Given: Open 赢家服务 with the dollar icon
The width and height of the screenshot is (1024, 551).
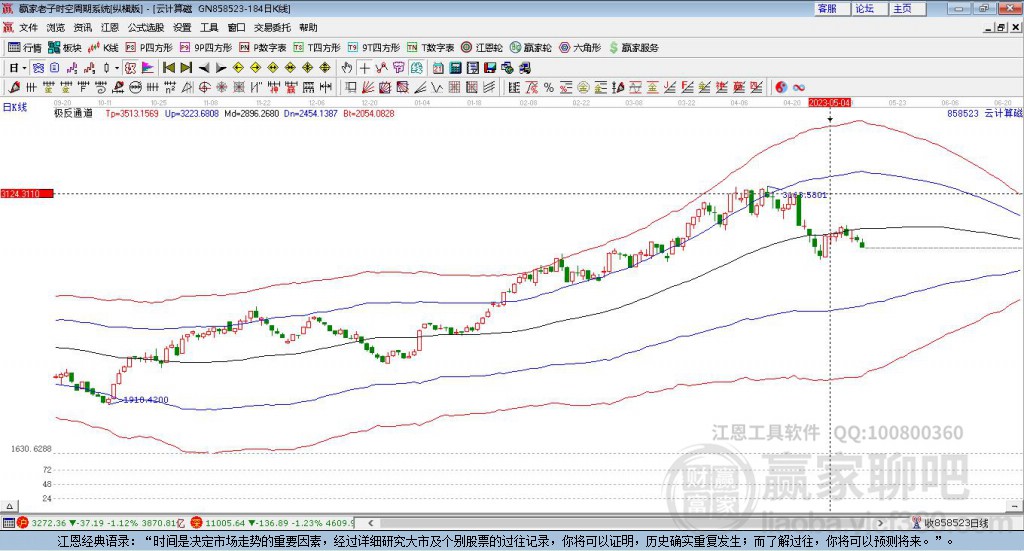Looking at the screenshot, I should click(x=633, y=48).
